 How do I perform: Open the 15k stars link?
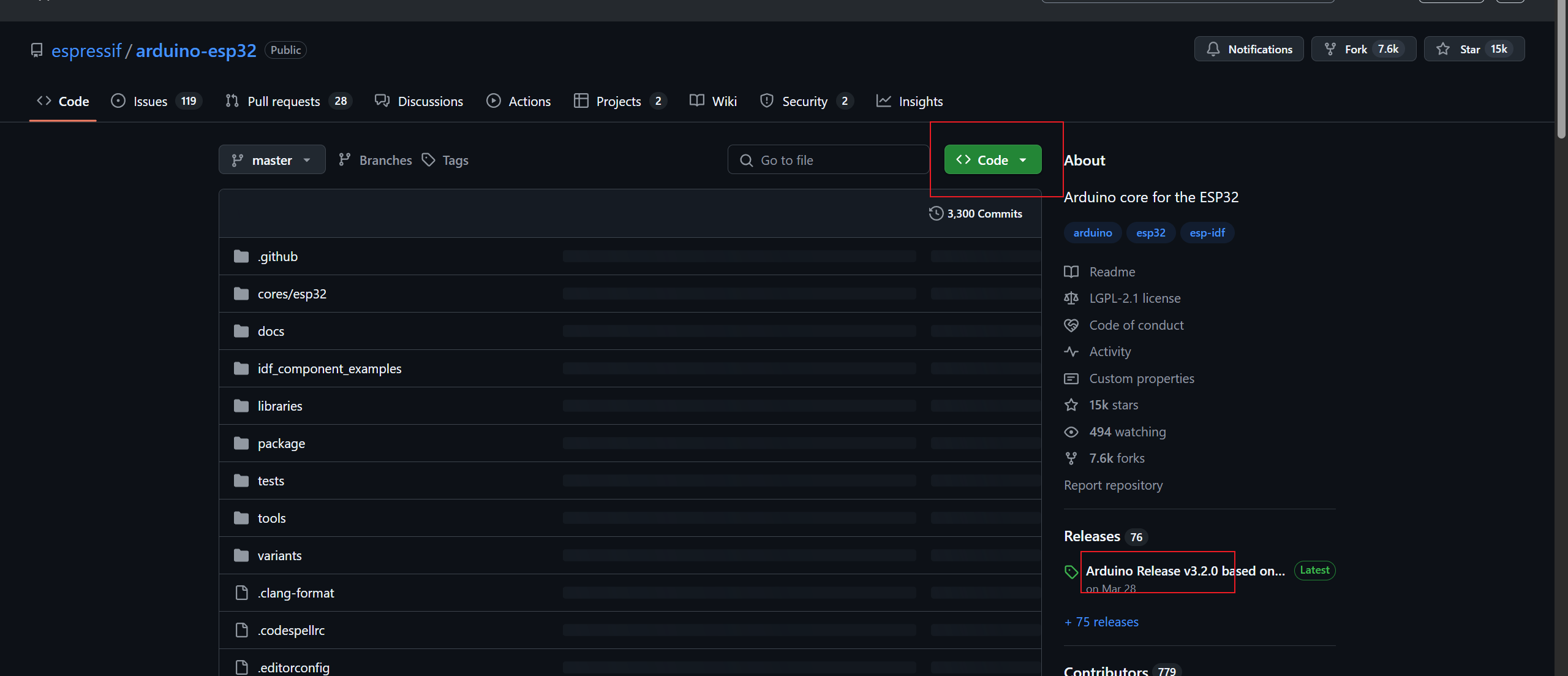1114,404
